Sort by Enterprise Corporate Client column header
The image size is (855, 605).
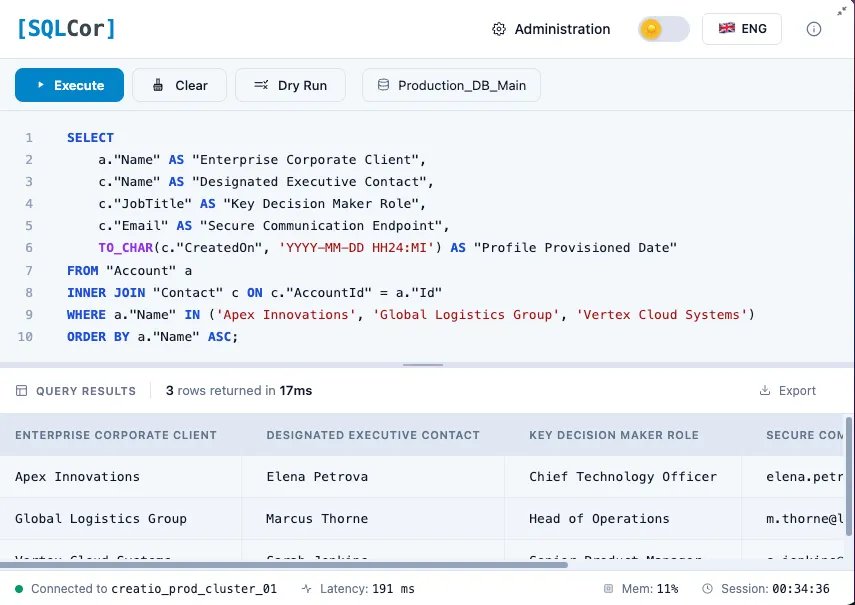116,435
